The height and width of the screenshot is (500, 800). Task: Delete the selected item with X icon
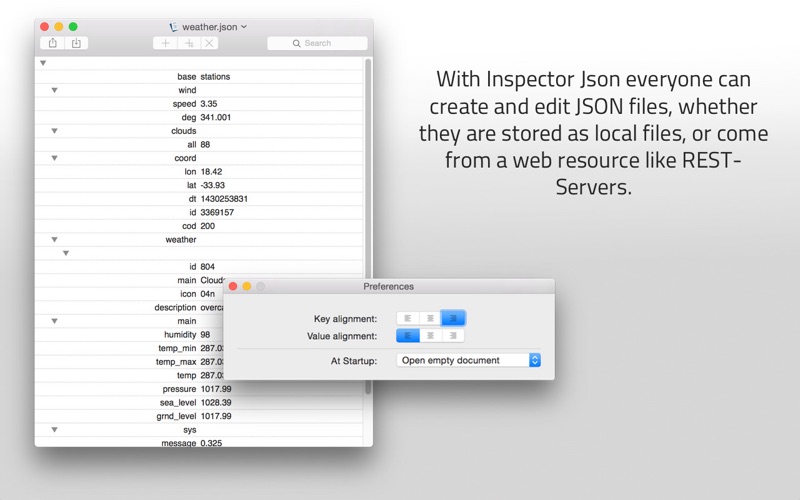point(209,43)
